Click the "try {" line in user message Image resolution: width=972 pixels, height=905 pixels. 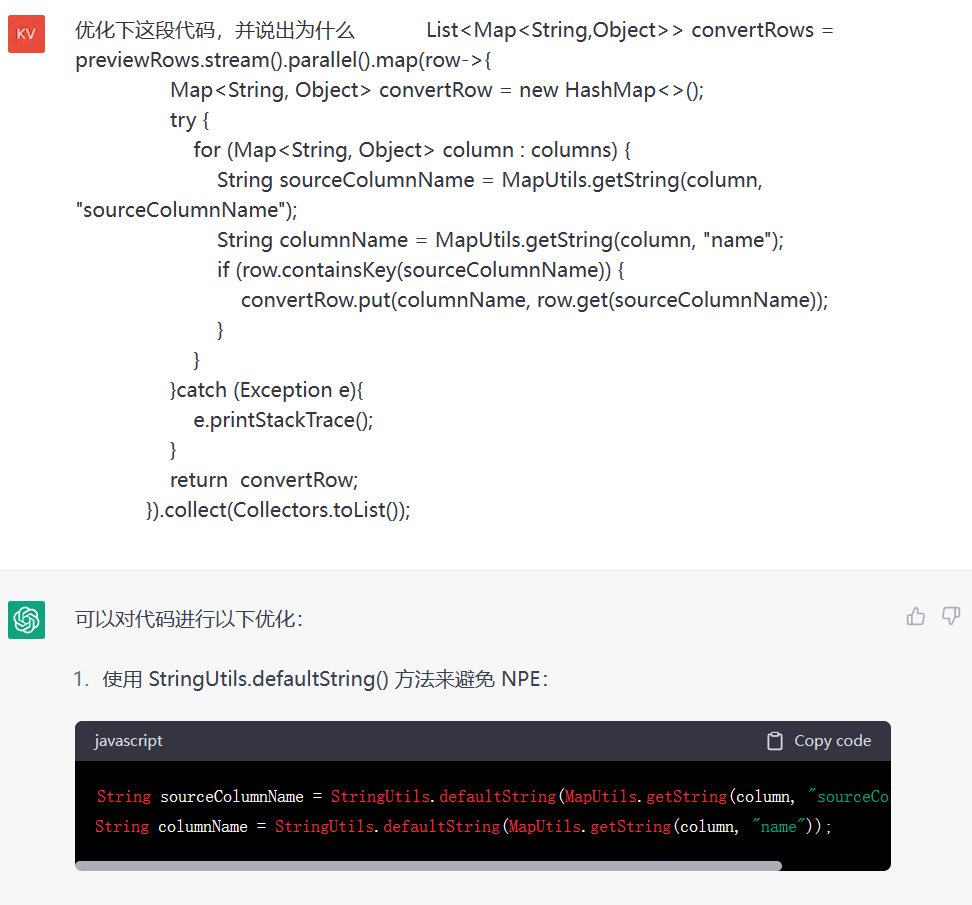189,120
